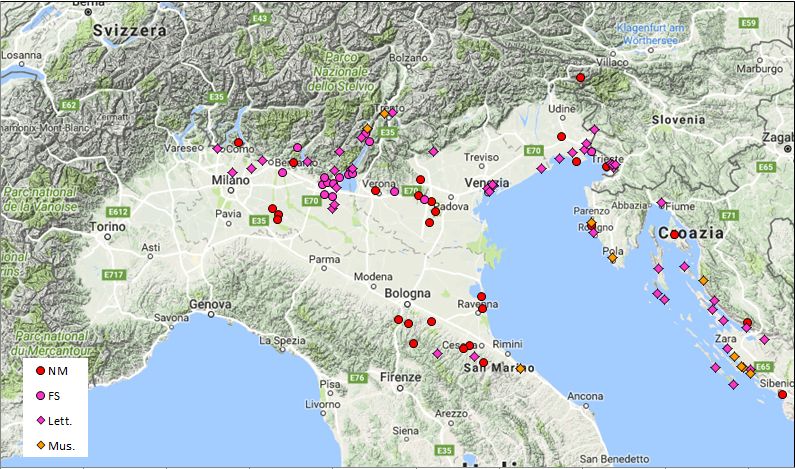
Task: Click the Genova city label
Action: click(210, 304)
